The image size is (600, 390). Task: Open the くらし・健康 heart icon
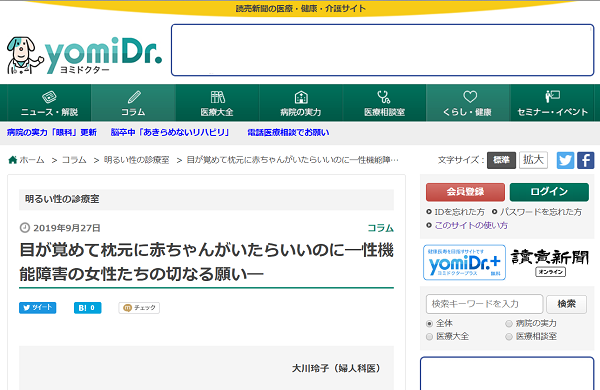(470, 96)
